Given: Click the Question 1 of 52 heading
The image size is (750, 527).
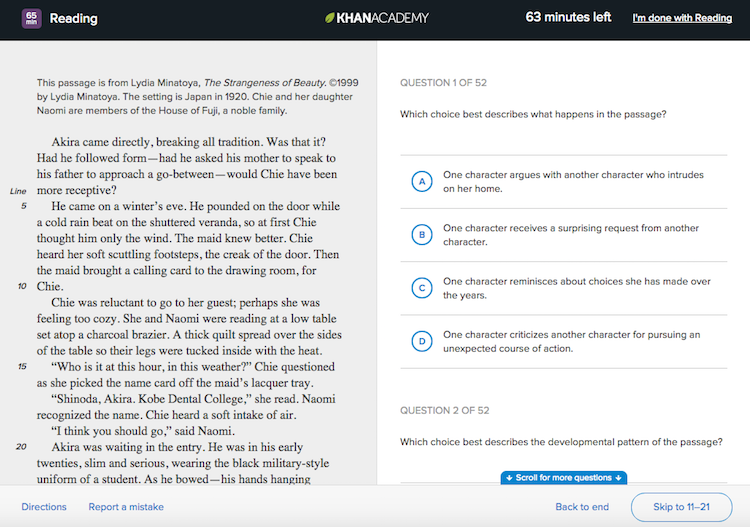Looking at the screenshot, I should coord(444,82).
